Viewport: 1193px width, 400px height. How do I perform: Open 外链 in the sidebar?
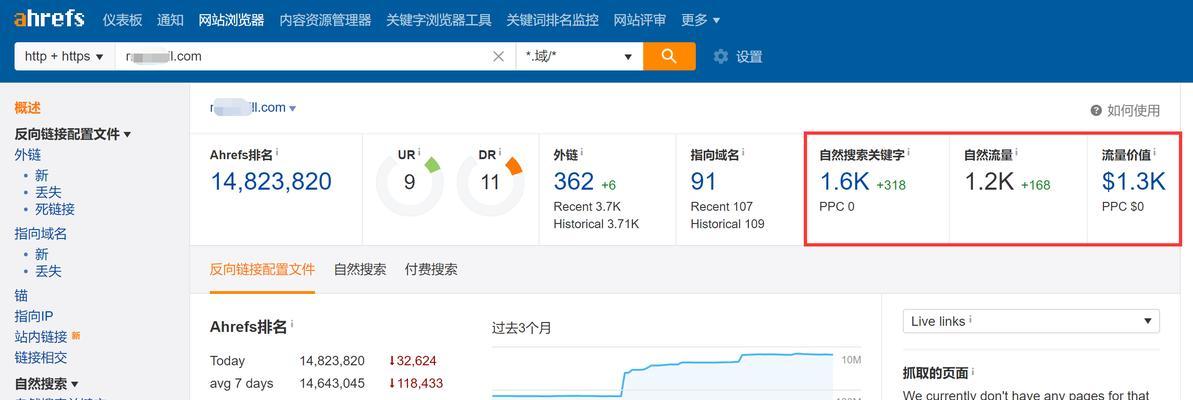click(27, 154)
